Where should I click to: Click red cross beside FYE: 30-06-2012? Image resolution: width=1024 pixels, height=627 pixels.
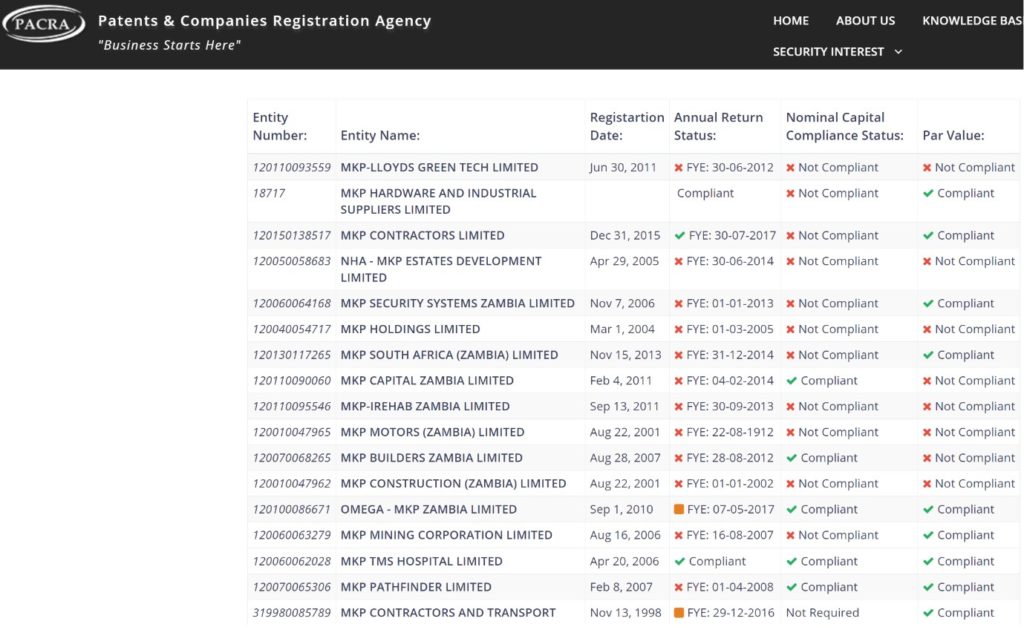(679, 168)
